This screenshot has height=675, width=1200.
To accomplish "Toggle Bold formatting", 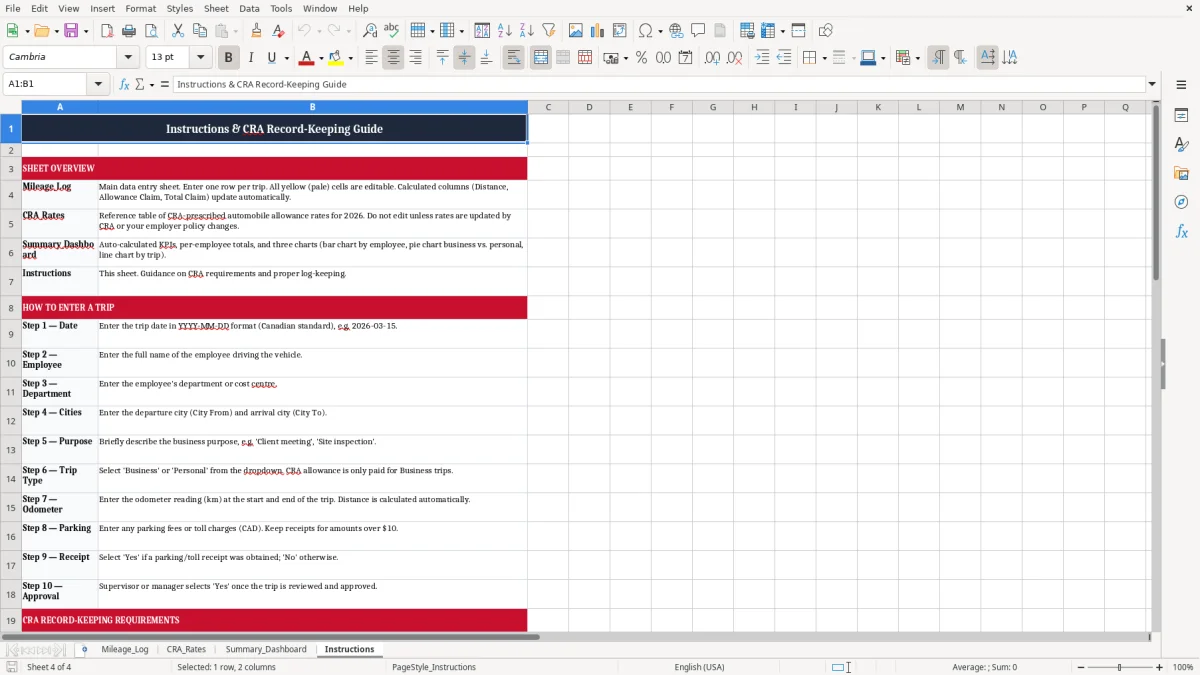I will coord(228,58).
